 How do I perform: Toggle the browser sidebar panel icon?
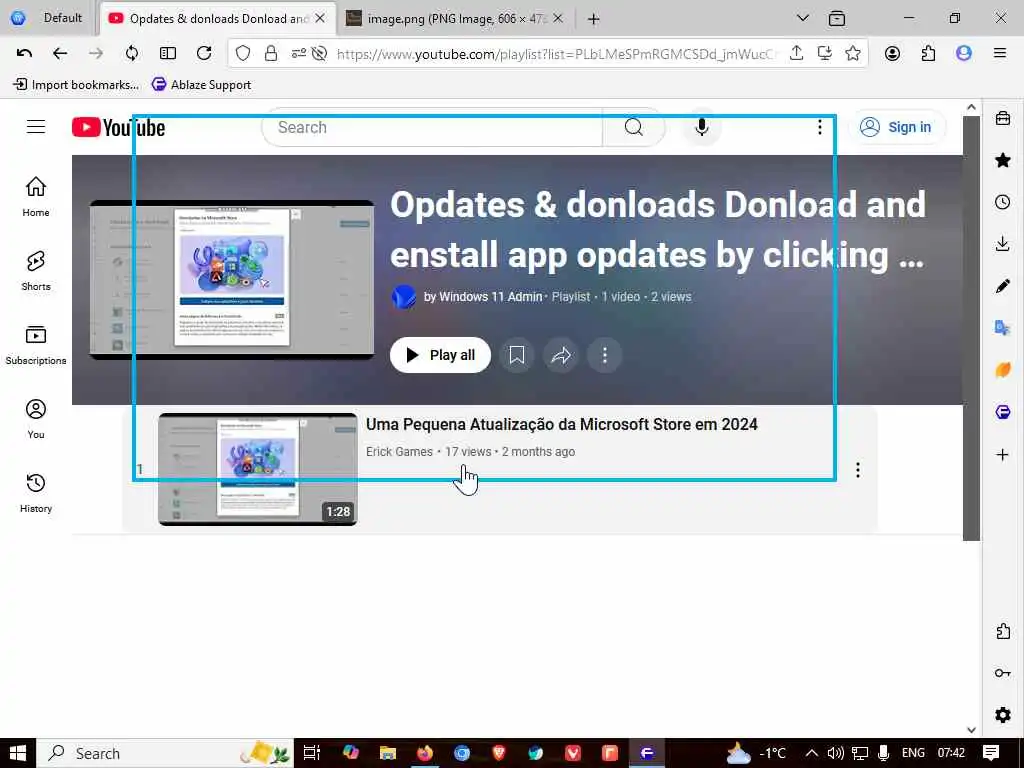pos(168,54)
